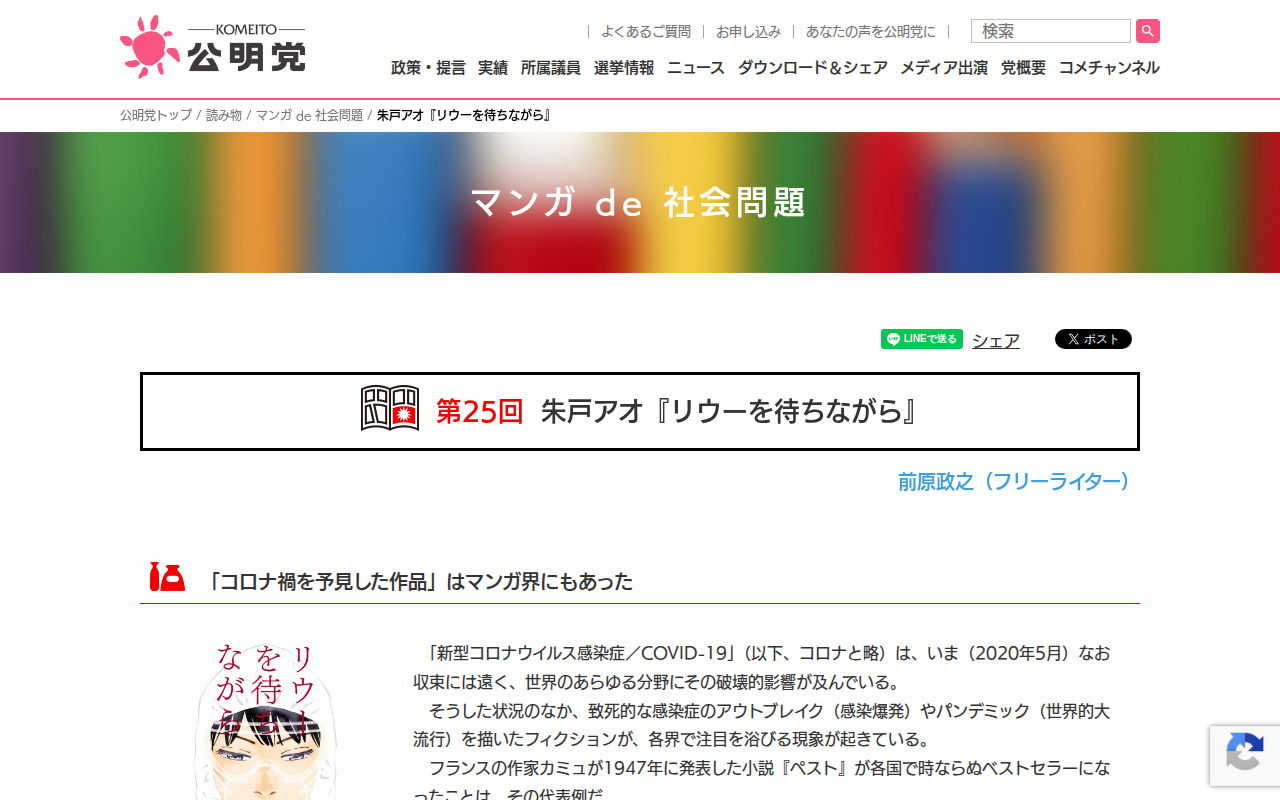The width and height of the screenshot is (1280, 800).
Task: Click the リウーを待ちながら manga cover image
Action: click(x=265, y=720)
